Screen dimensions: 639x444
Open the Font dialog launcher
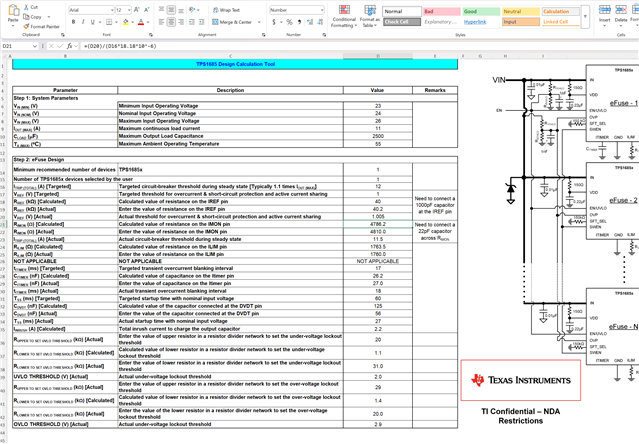click(x=151, y=35)
